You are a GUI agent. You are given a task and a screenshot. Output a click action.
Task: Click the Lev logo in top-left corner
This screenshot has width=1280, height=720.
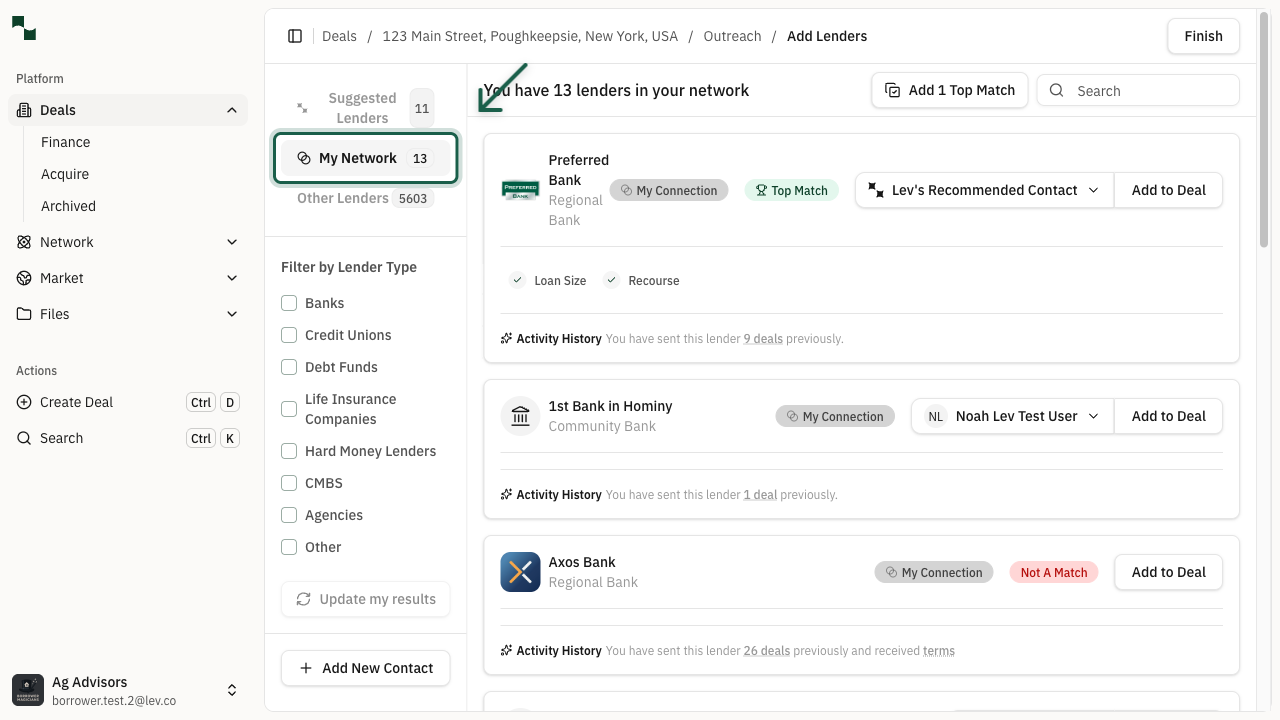[x=22, y=29]
